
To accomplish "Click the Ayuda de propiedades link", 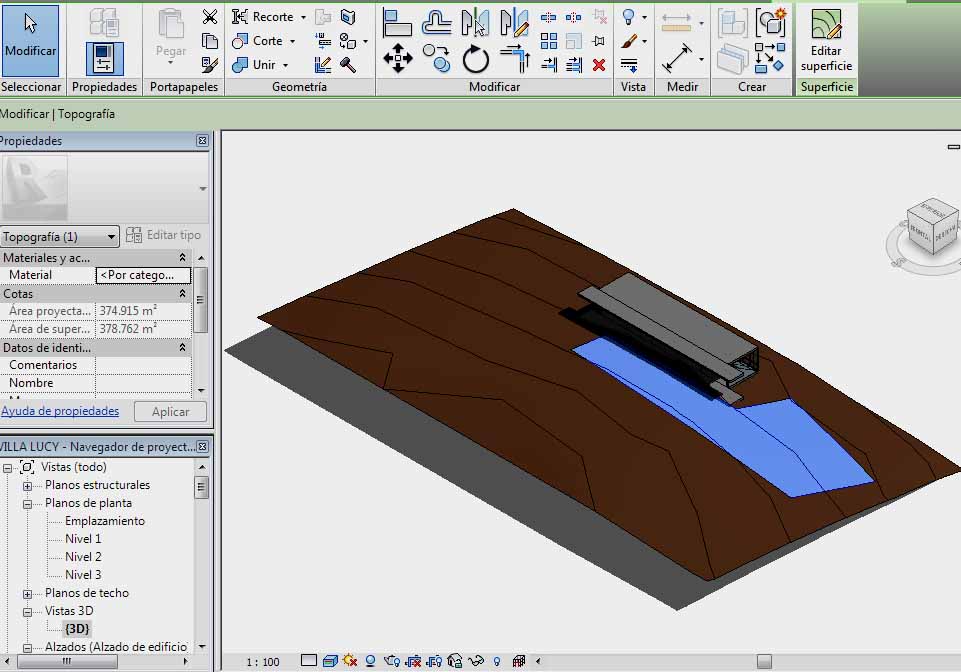I will [x=60, y=411].
